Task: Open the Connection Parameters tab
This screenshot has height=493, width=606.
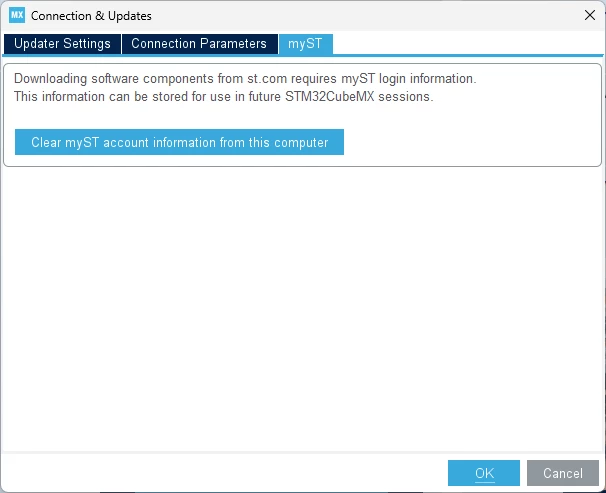Action: click(x=199, y=44)
